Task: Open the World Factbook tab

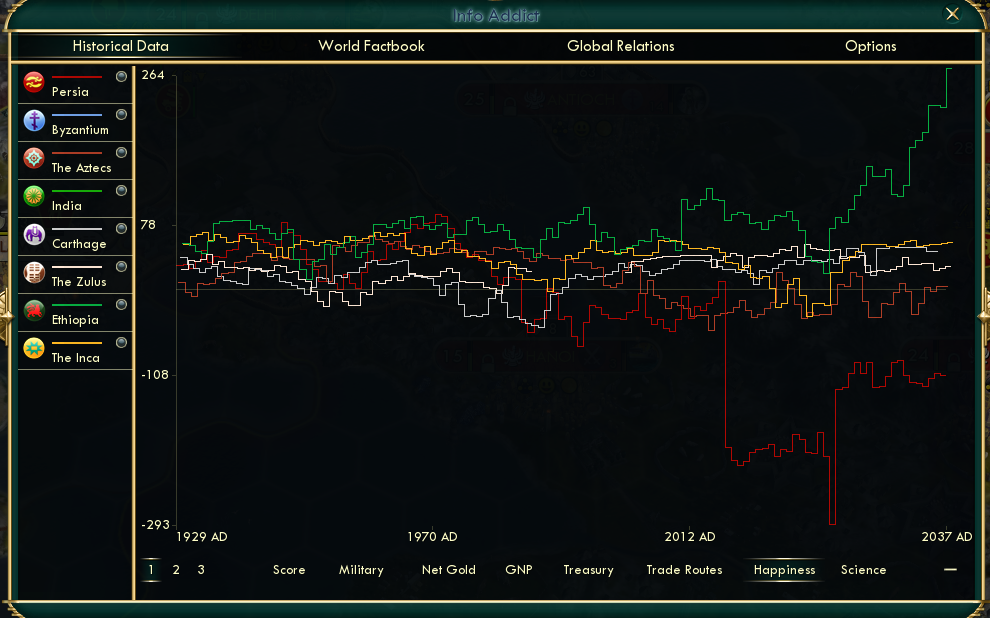Action: [x=371, y=46]
